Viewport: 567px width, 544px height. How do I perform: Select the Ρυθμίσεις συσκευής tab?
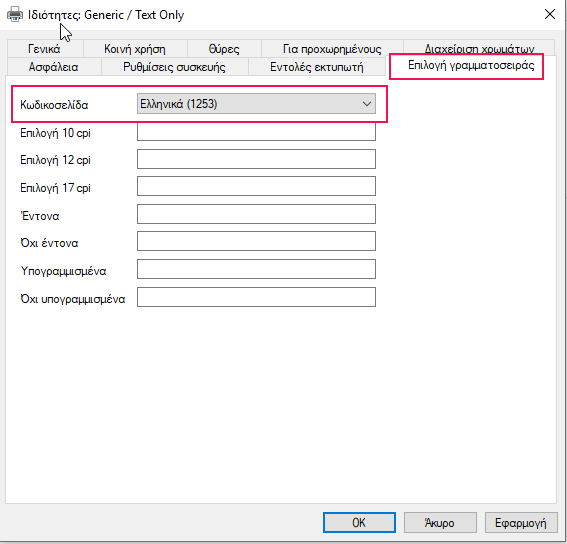174,67
